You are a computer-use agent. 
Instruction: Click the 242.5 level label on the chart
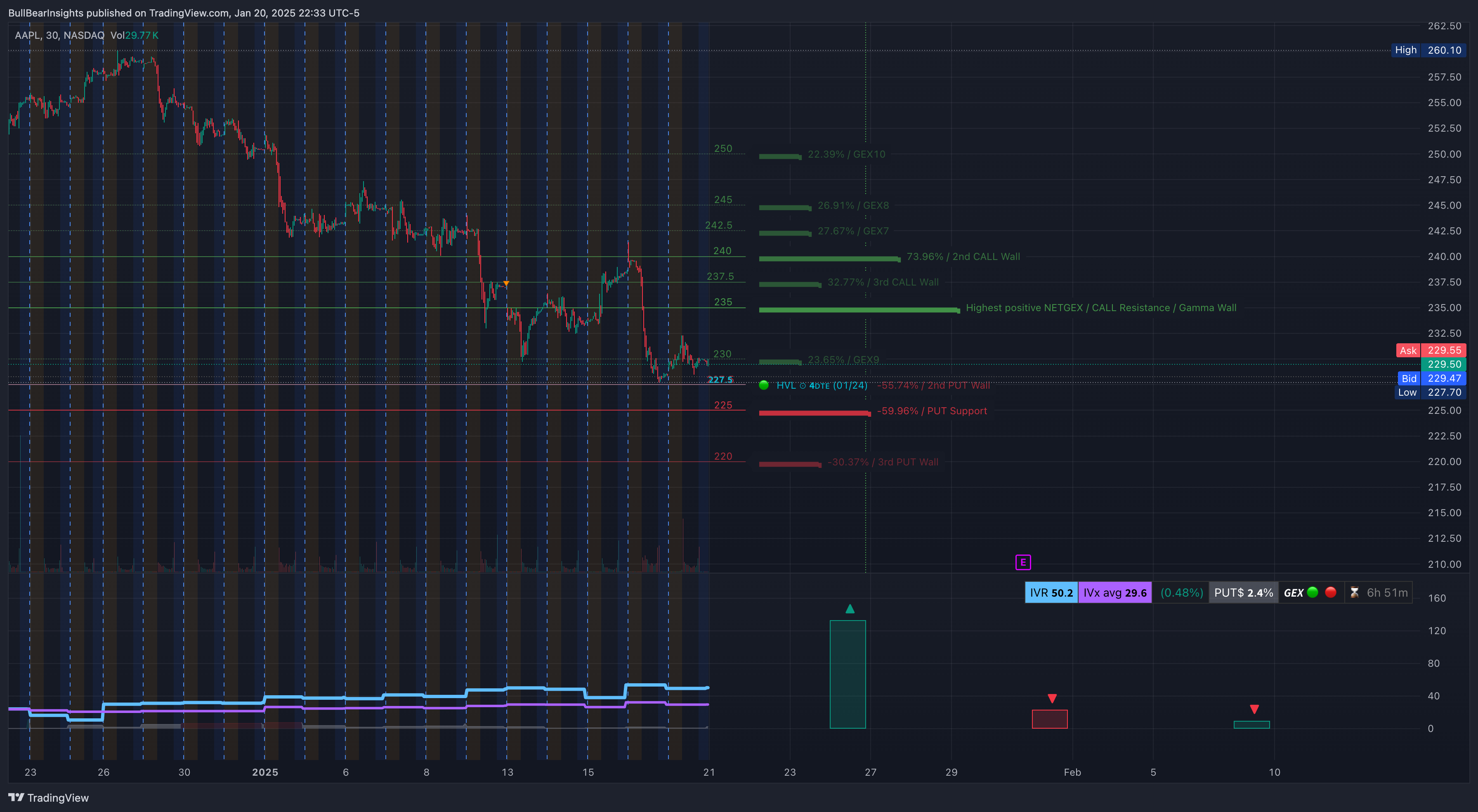tap(718, 226)
